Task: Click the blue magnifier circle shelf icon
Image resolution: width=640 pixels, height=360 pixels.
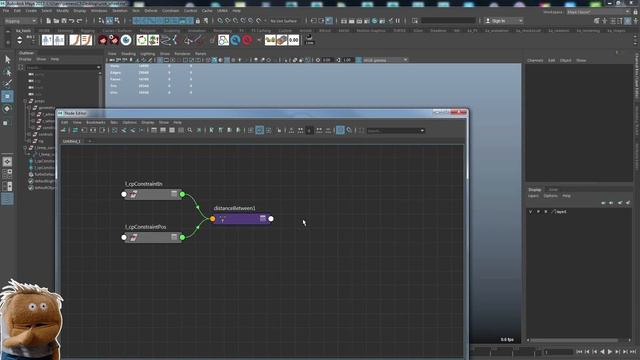Action: click(236, 40)
